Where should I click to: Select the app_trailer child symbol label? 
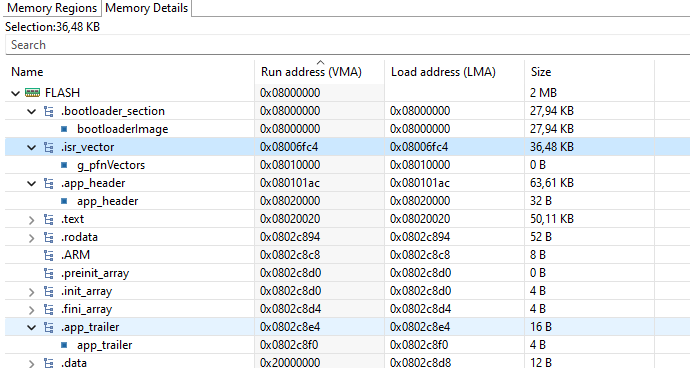[x=104, y=345]
